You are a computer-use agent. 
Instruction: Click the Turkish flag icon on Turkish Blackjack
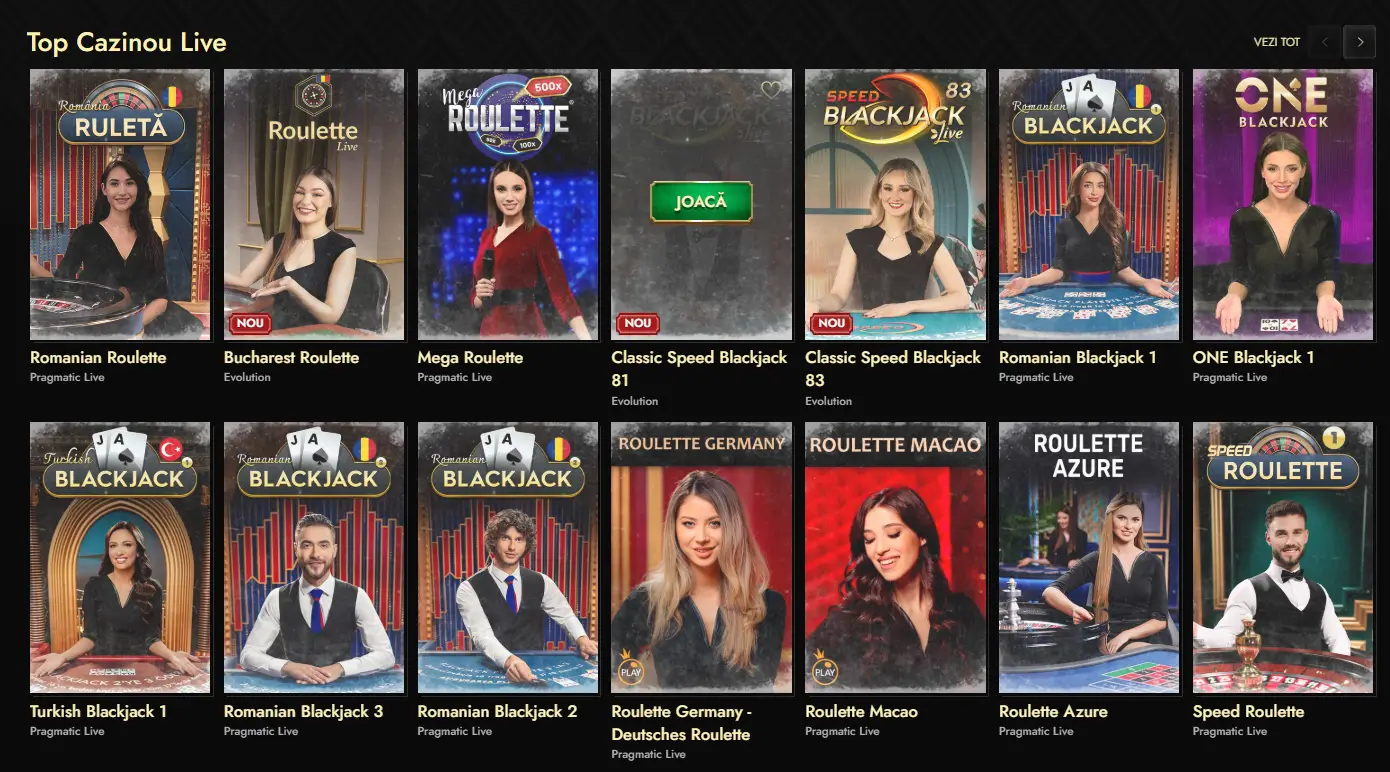pyautogui.click(x=173, y=450)
